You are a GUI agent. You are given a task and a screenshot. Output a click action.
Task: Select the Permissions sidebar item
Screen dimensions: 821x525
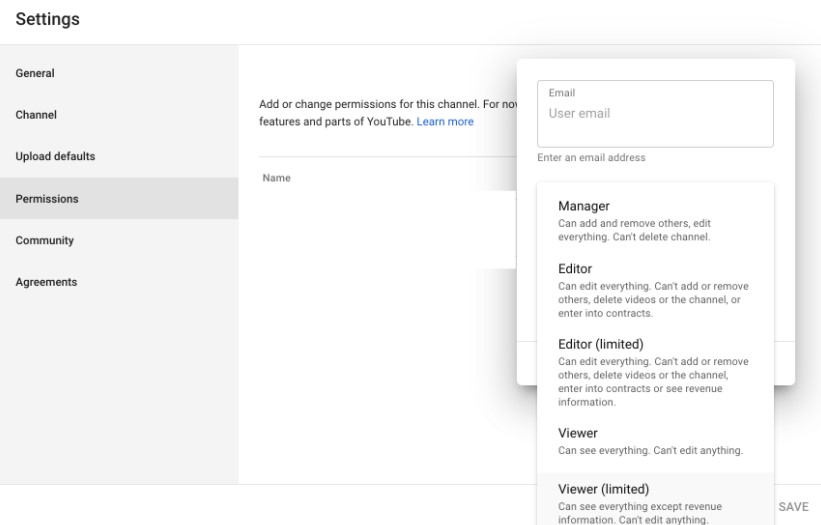point(119,198)
